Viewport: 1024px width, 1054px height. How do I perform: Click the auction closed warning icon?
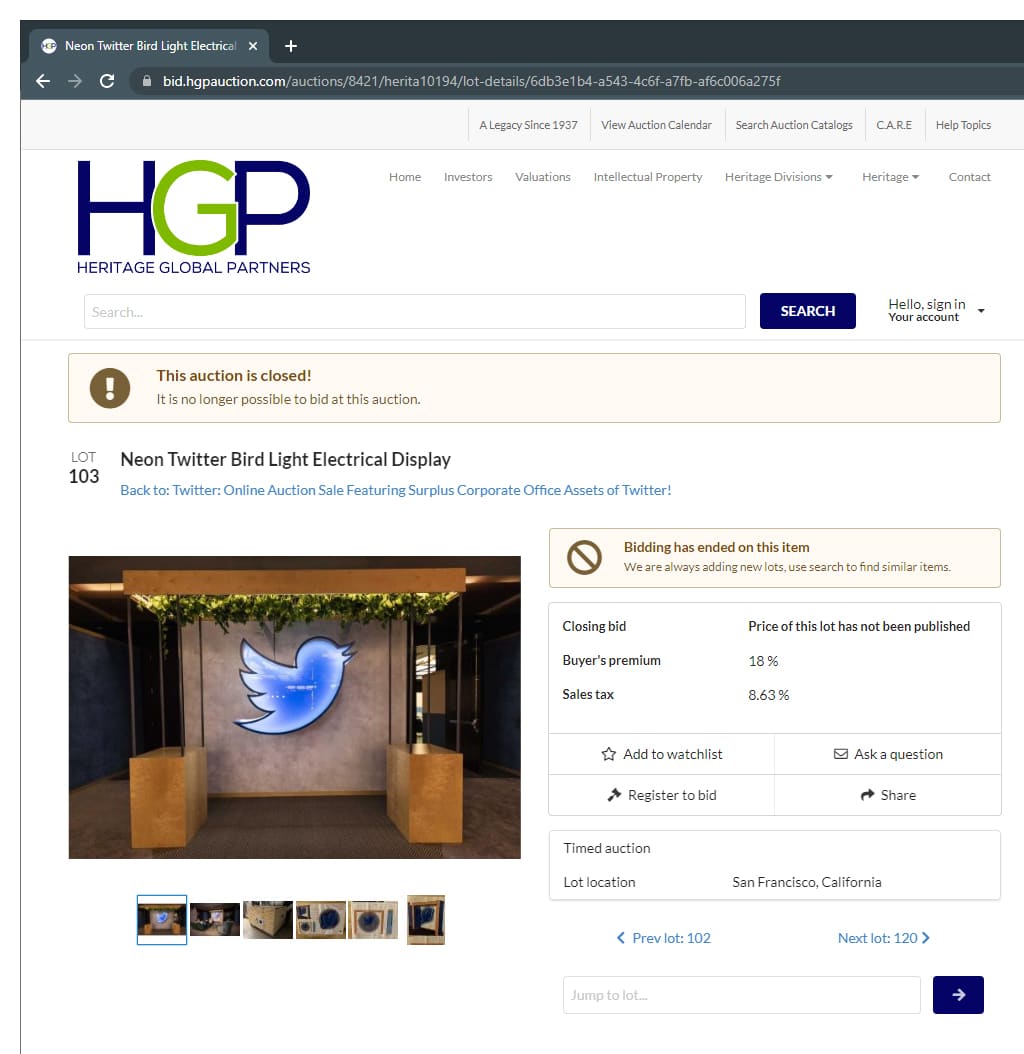click(x=110, y=388)
